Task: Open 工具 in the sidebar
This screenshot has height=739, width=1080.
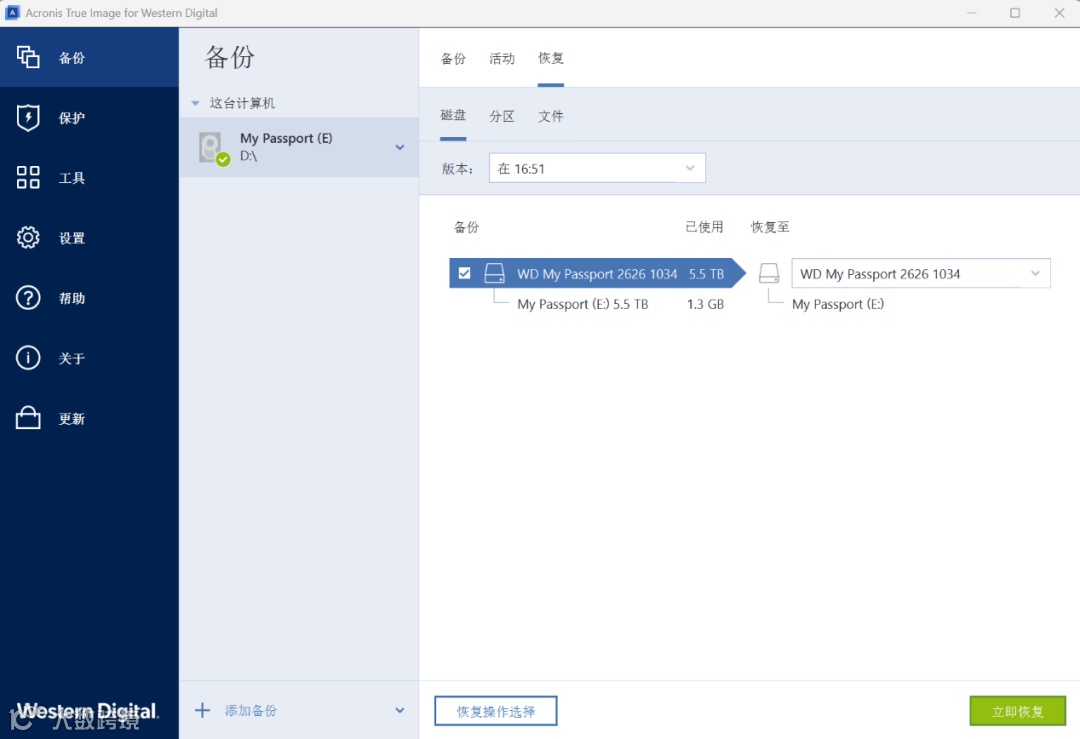Action: click(72, 178)
